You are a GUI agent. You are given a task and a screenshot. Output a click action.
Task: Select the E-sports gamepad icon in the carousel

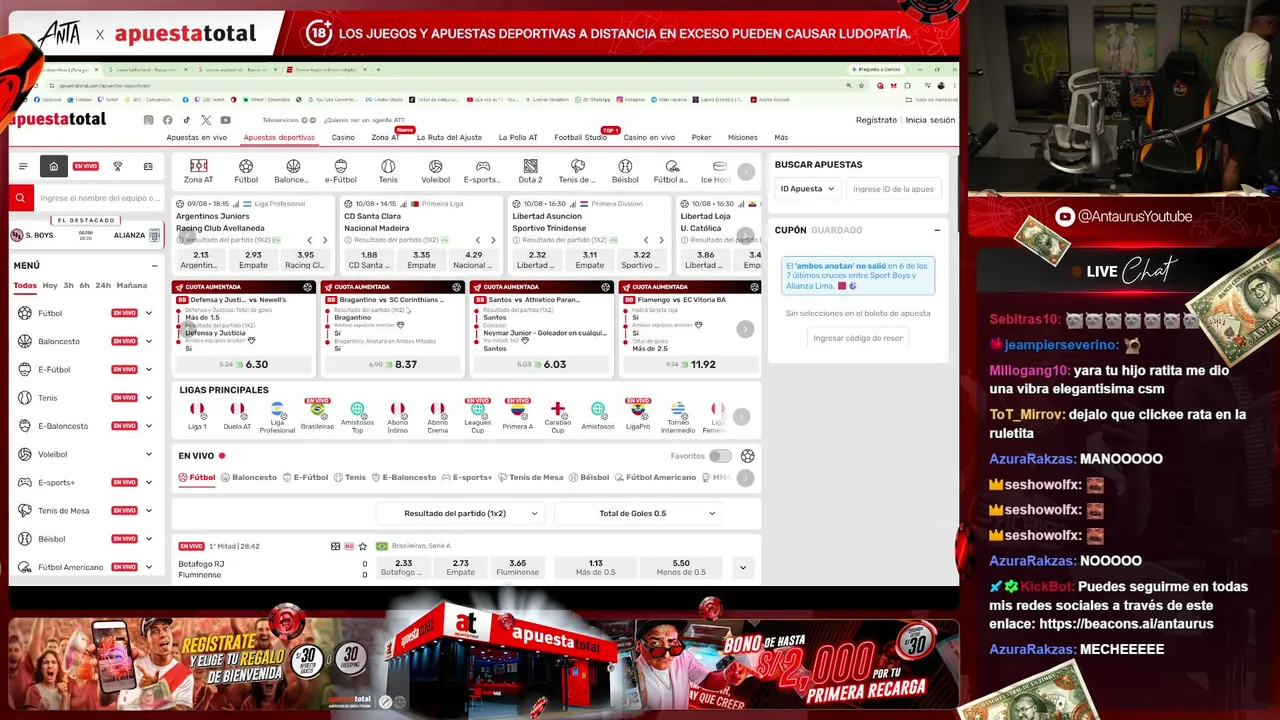[x=483, y=166]
